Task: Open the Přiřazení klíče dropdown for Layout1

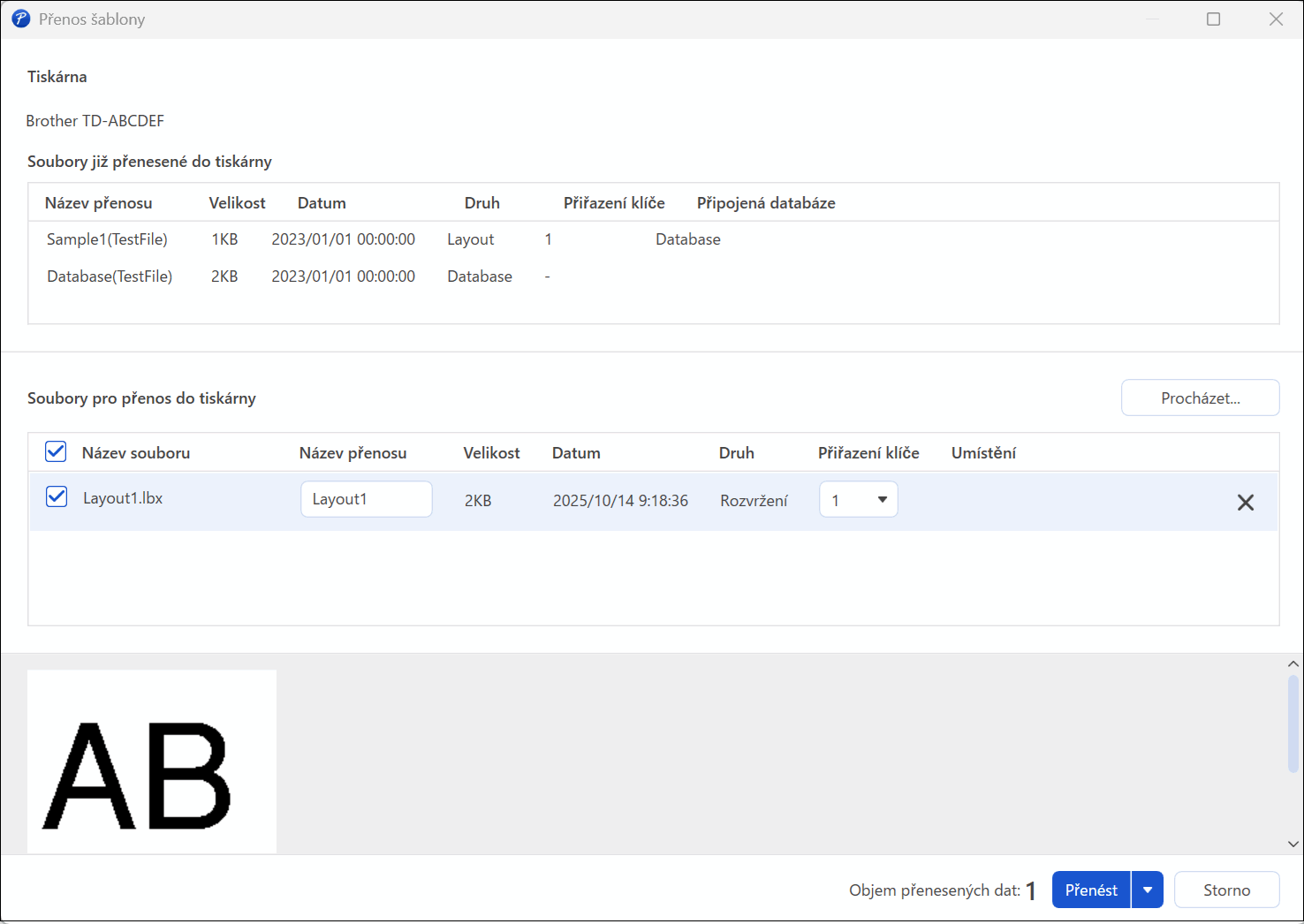Action: pyautogui.click(x=858, y=500)
